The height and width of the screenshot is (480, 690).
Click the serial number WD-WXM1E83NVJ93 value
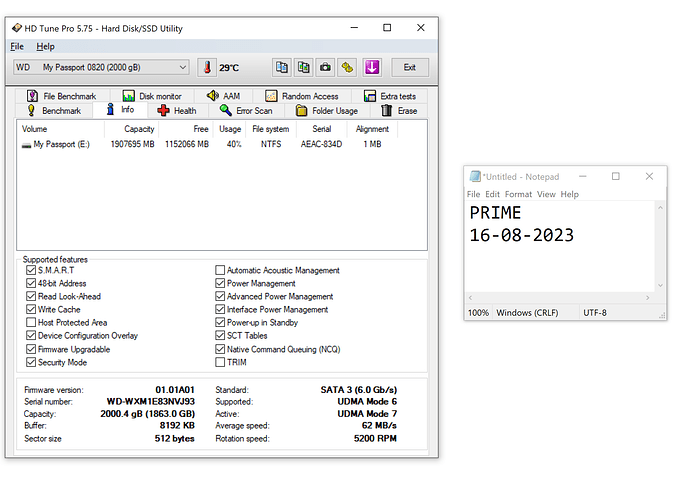[151, 402]
